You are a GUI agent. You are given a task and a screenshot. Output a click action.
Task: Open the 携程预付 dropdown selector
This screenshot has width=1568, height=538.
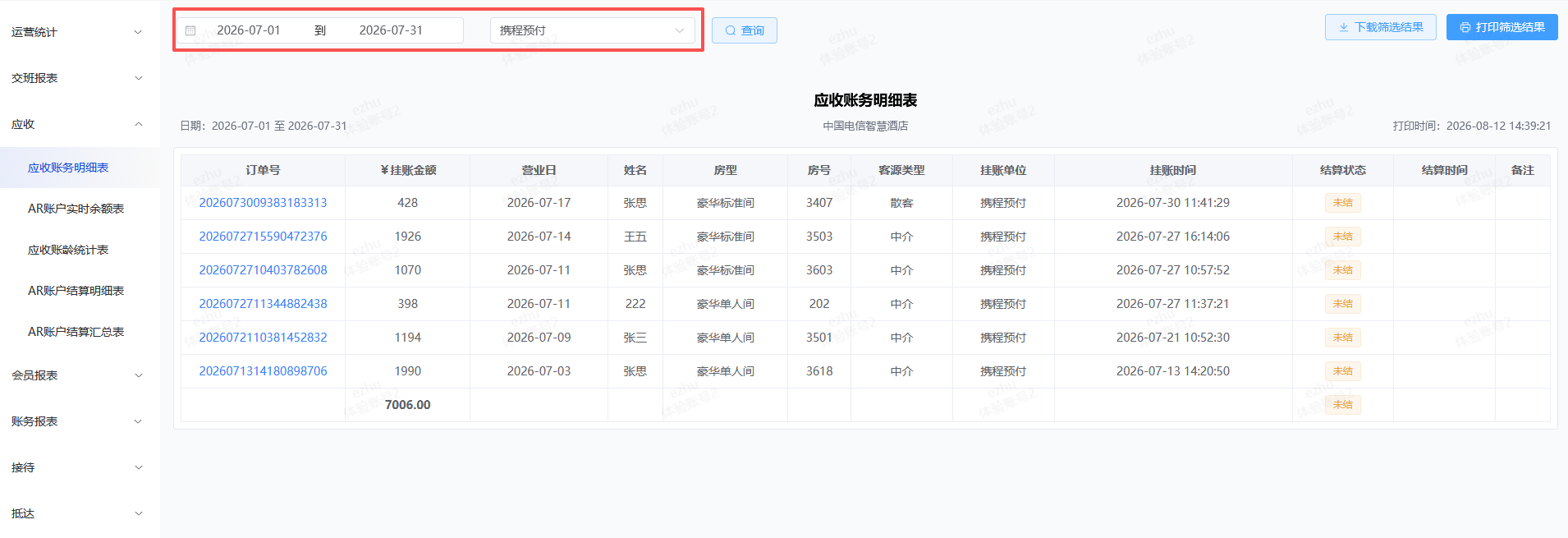tap(592, 30)
